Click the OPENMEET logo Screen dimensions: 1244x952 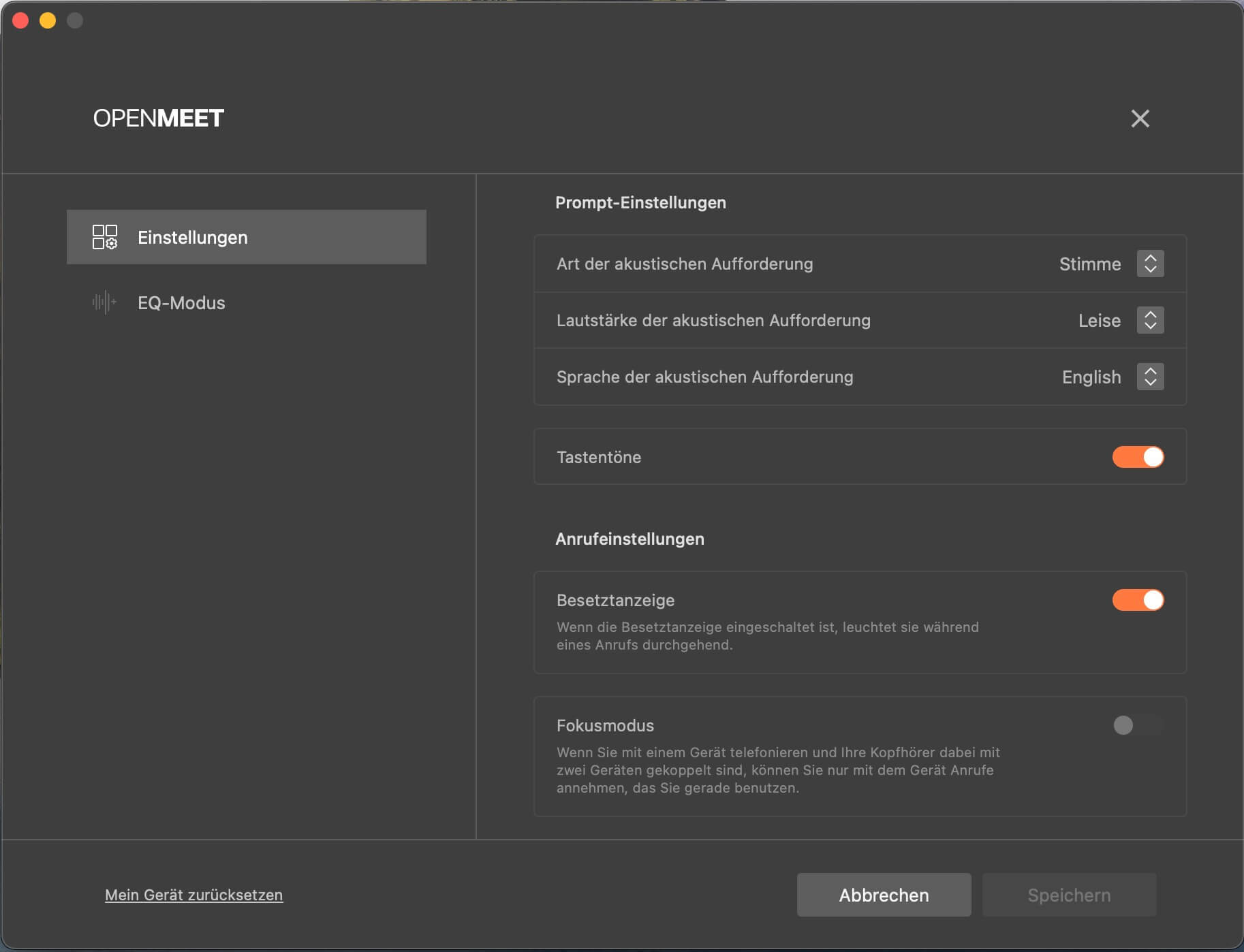158,118
